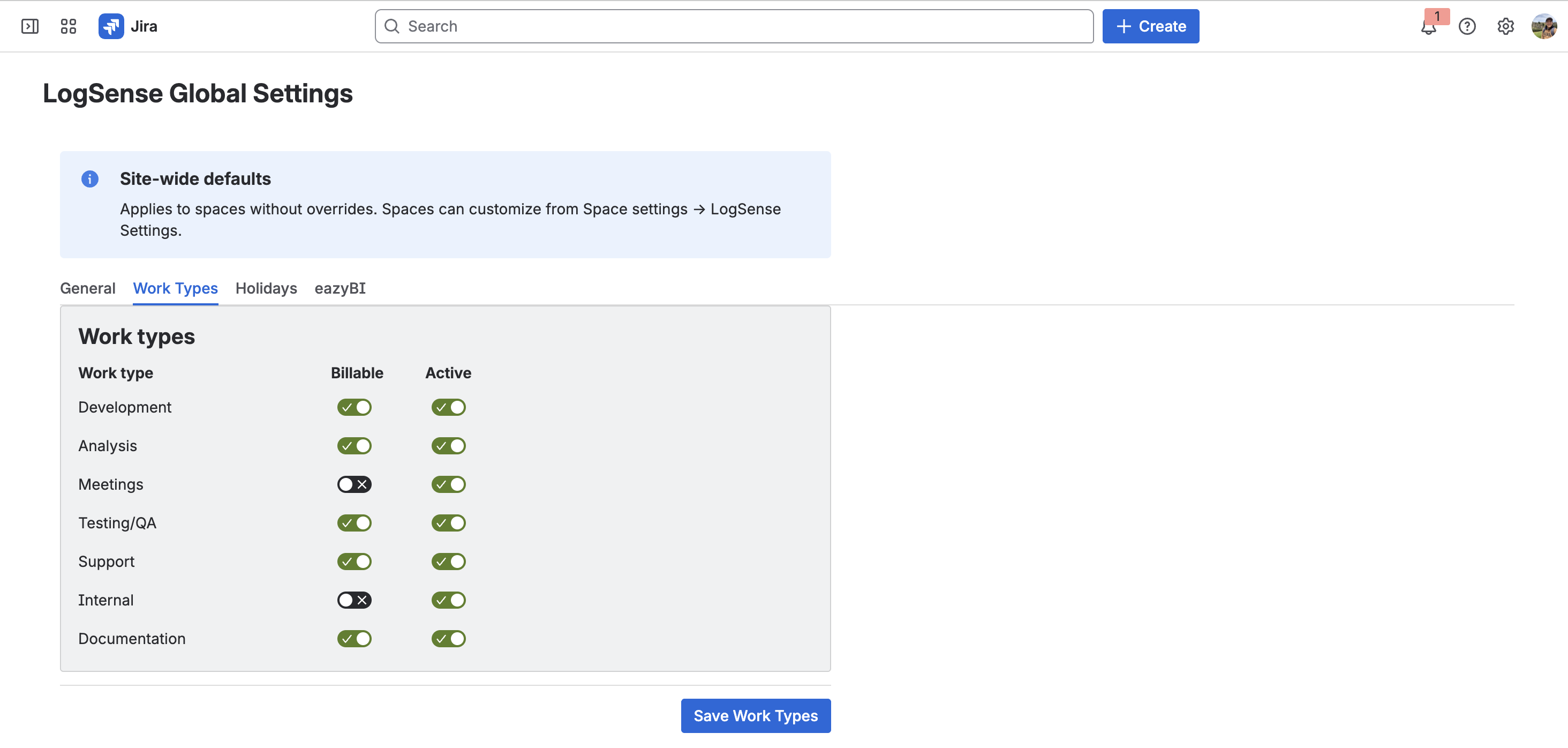
Task: Click the Documentation row label
Action: pyautogui.click(x=132, y=638)
